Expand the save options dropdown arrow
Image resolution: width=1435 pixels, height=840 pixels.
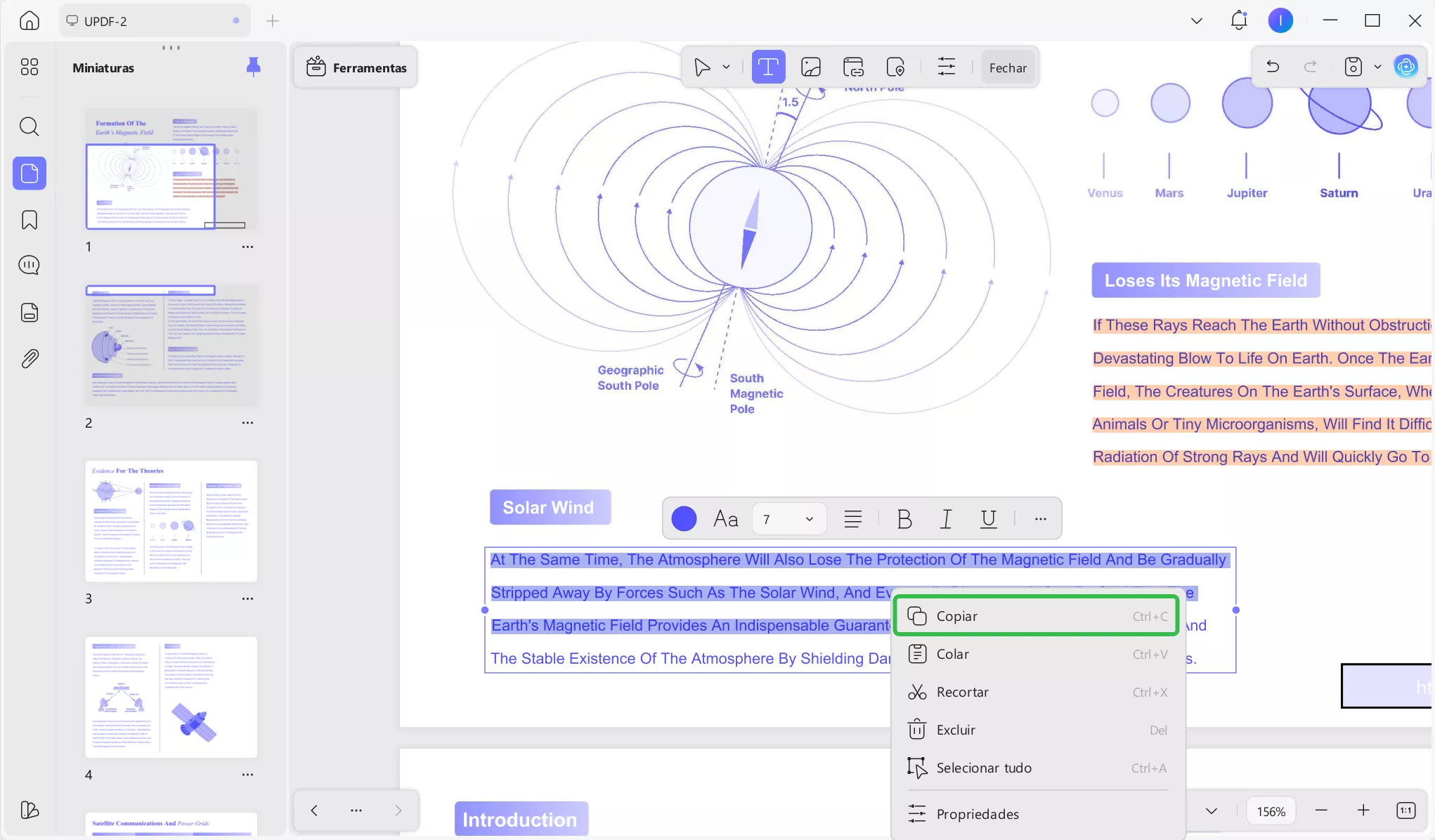1377,67
